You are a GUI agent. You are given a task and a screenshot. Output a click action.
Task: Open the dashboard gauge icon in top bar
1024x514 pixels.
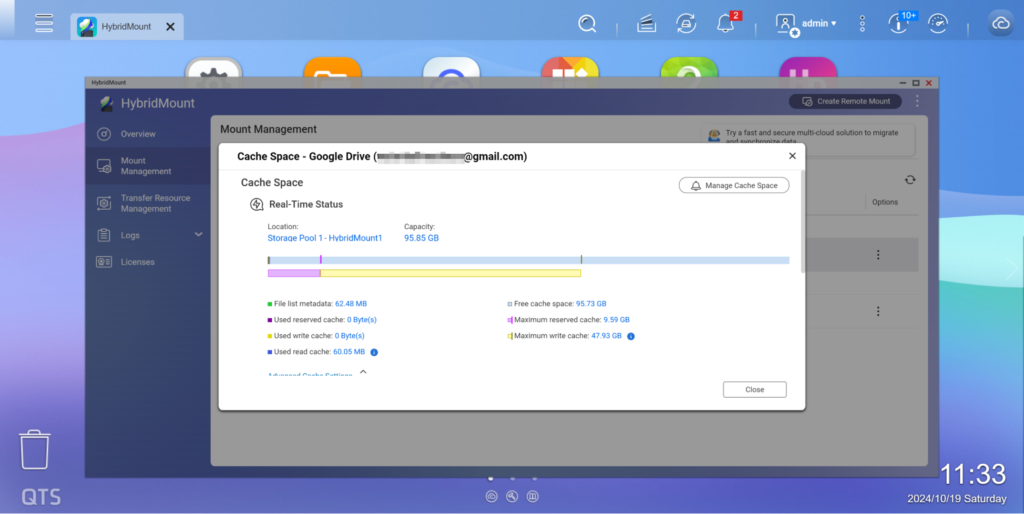pos(938,23)
